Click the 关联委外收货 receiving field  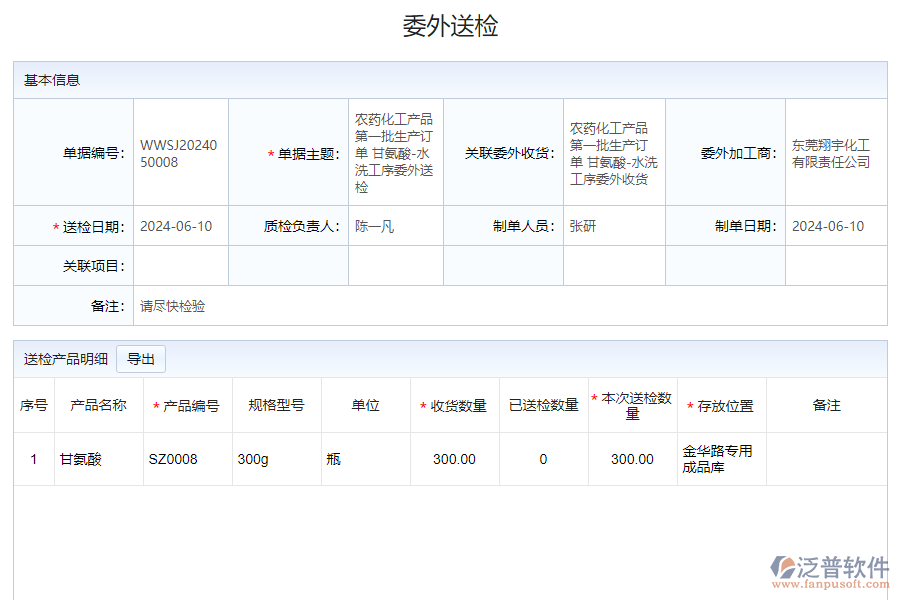click(613, 151)
